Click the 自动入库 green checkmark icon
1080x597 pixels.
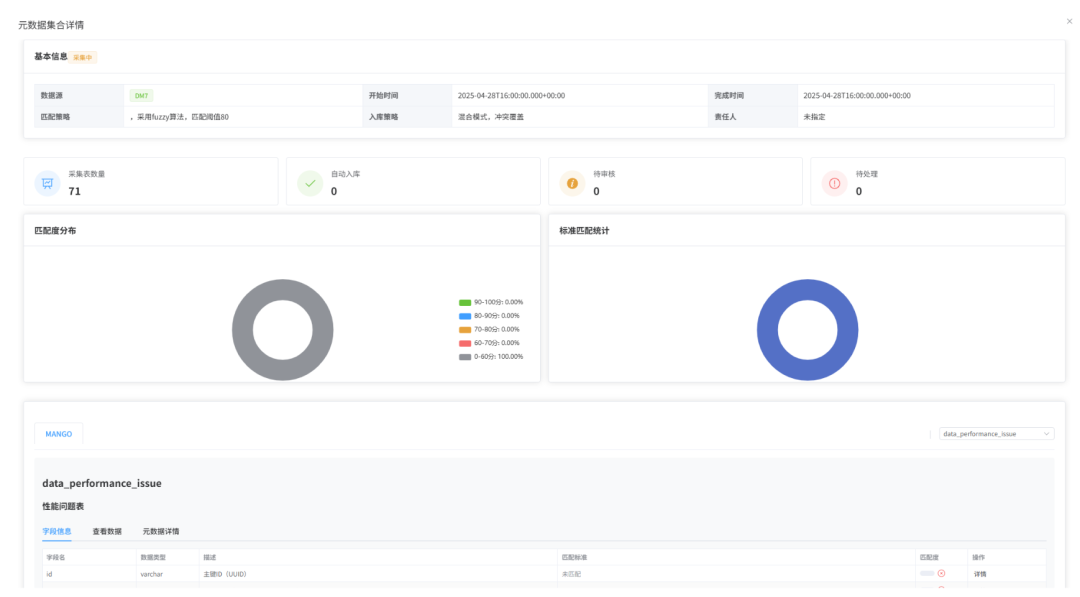pyautogui.click(x=310, y=183)
